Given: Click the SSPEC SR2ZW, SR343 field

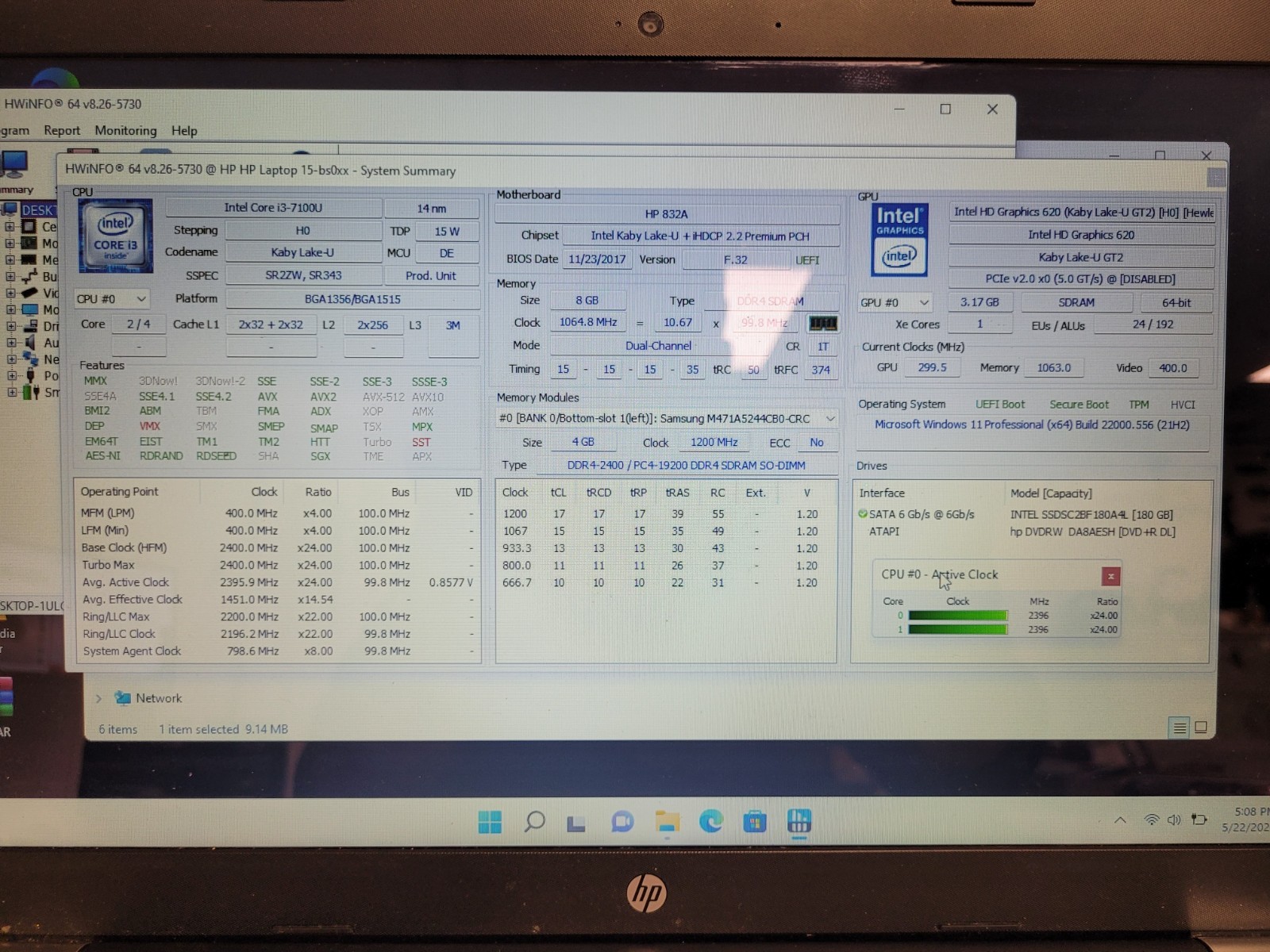Looking at the screenshot, I should tap(303, 275).
